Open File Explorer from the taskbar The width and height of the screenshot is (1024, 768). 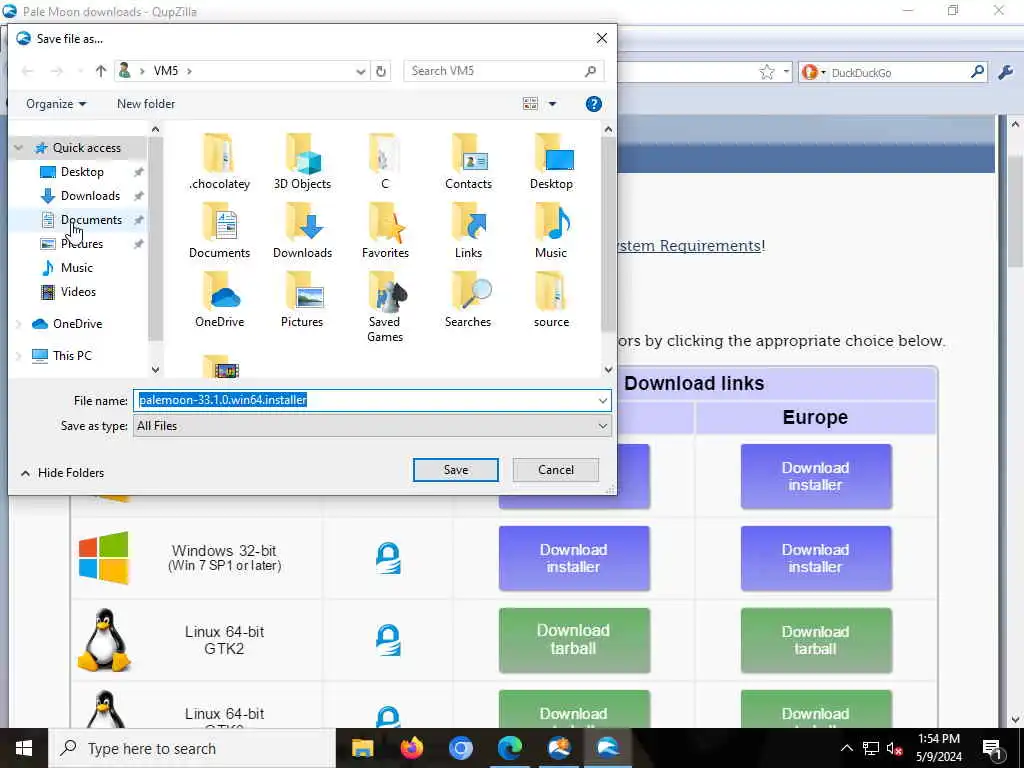pyautogui.click(x=362, y=748)
